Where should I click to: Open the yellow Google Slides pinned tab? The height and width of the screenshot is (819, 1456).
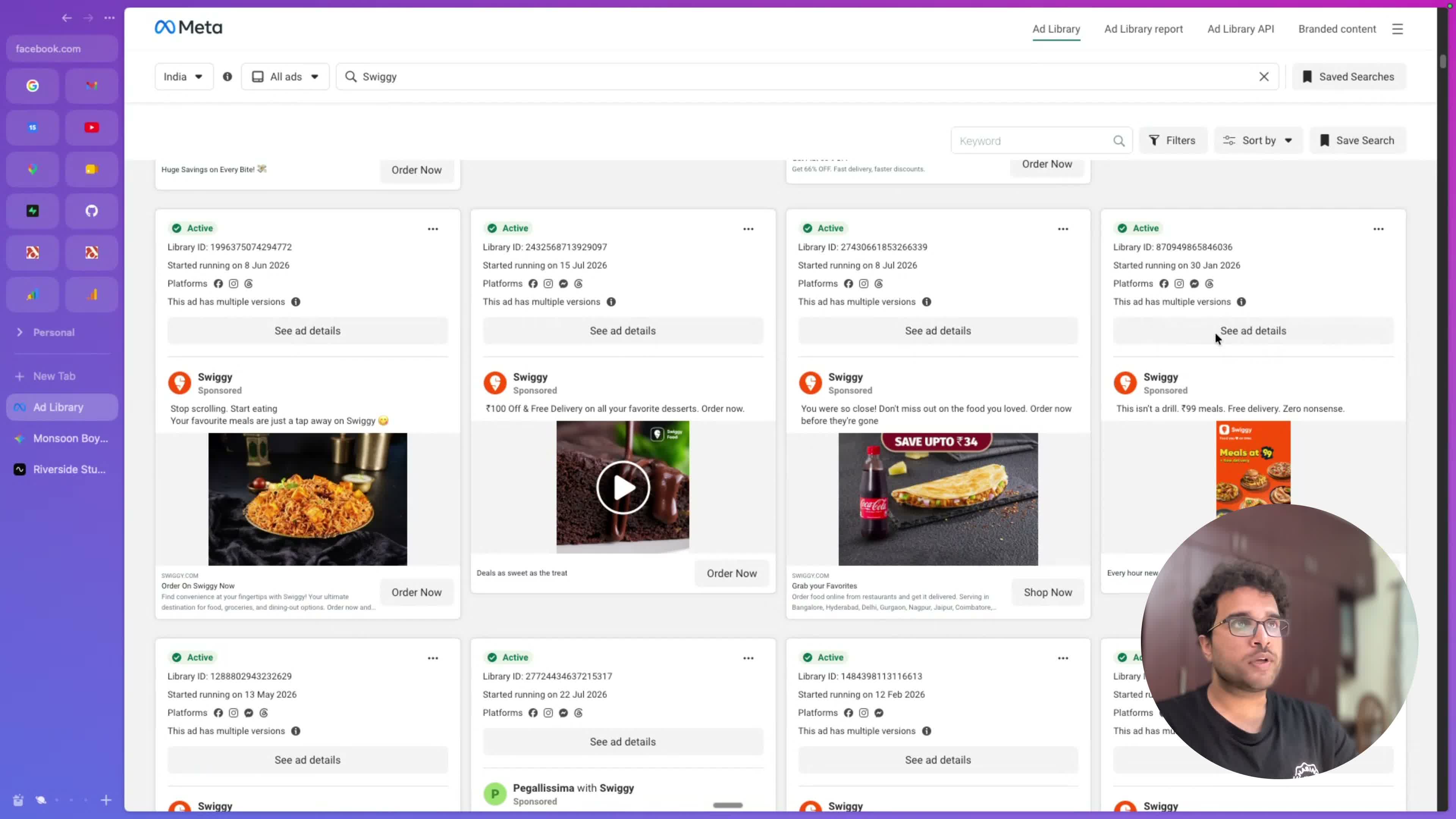[x=91, y=169]
